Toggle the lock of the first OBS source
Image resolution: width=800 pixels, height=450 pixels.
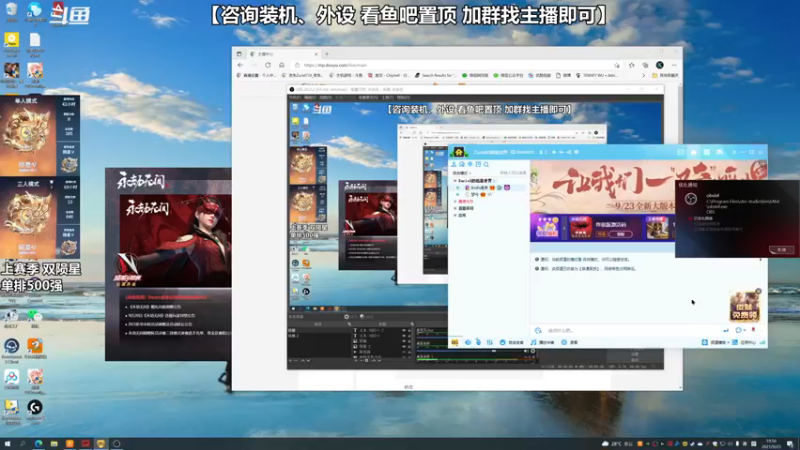409,331
